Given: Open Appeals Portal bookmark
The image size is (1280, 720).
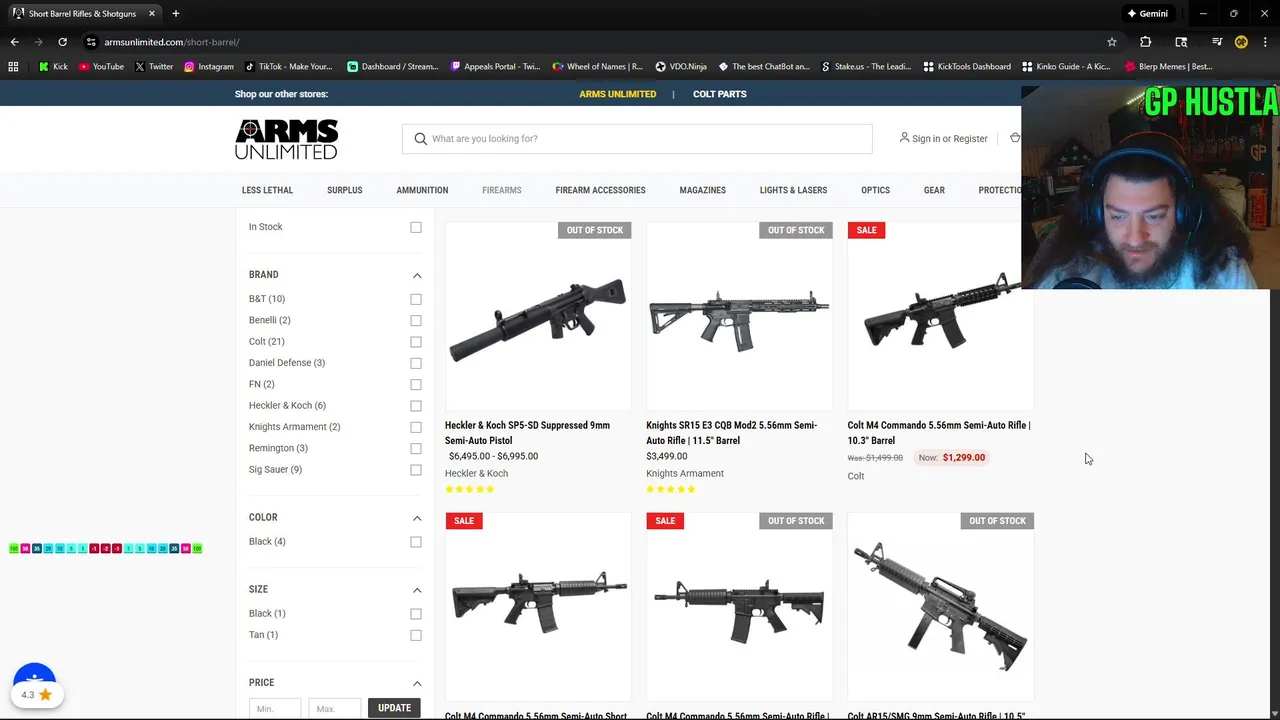Looking at the screenshot, I should (495, 66).
